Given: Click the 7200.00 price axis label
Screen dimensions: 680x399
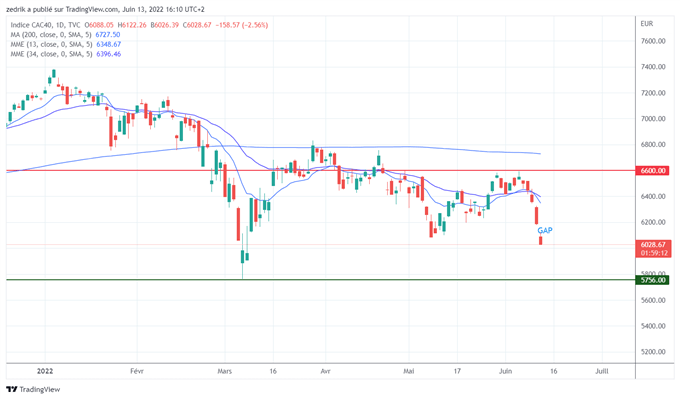Looking at the screenshot, I should coord(653,93).
